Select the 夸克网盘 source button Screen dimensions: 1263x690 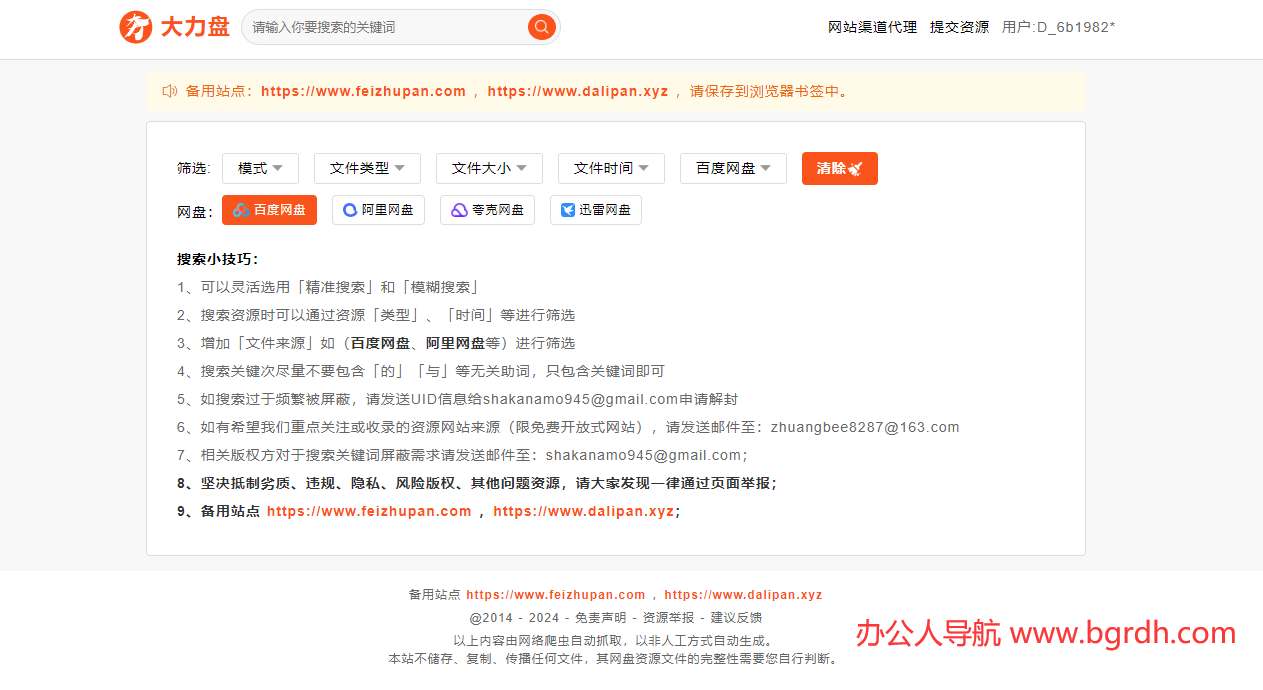(x=487, y=210)
